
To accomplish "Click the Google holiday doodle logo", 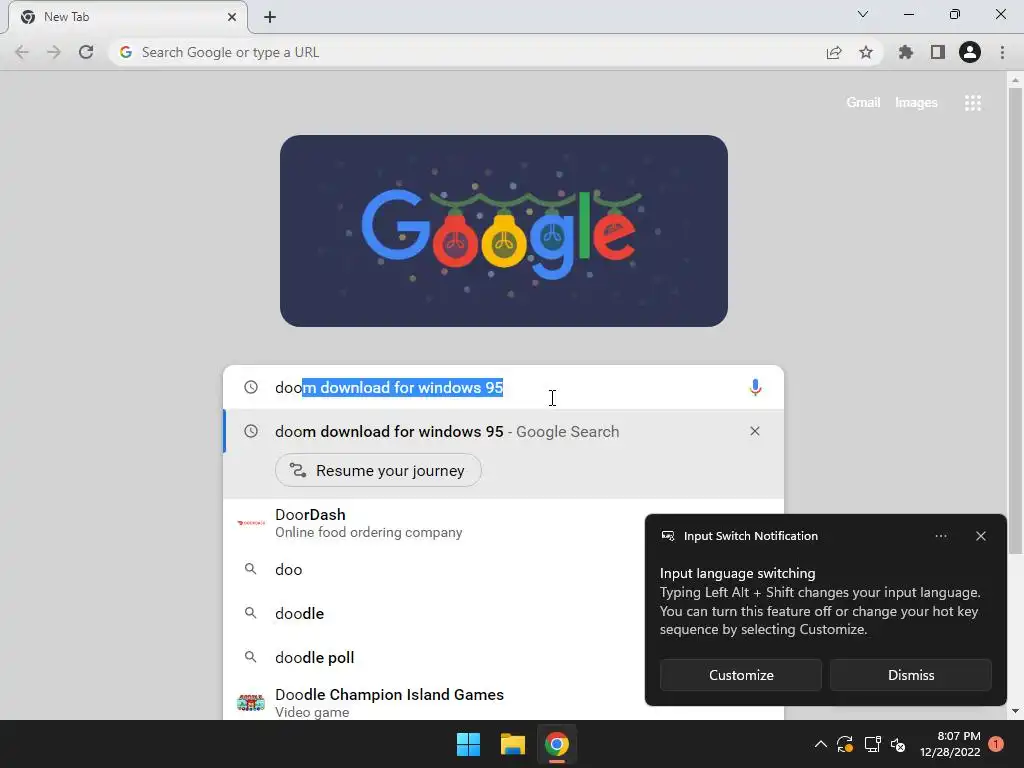I will point(504,231).
